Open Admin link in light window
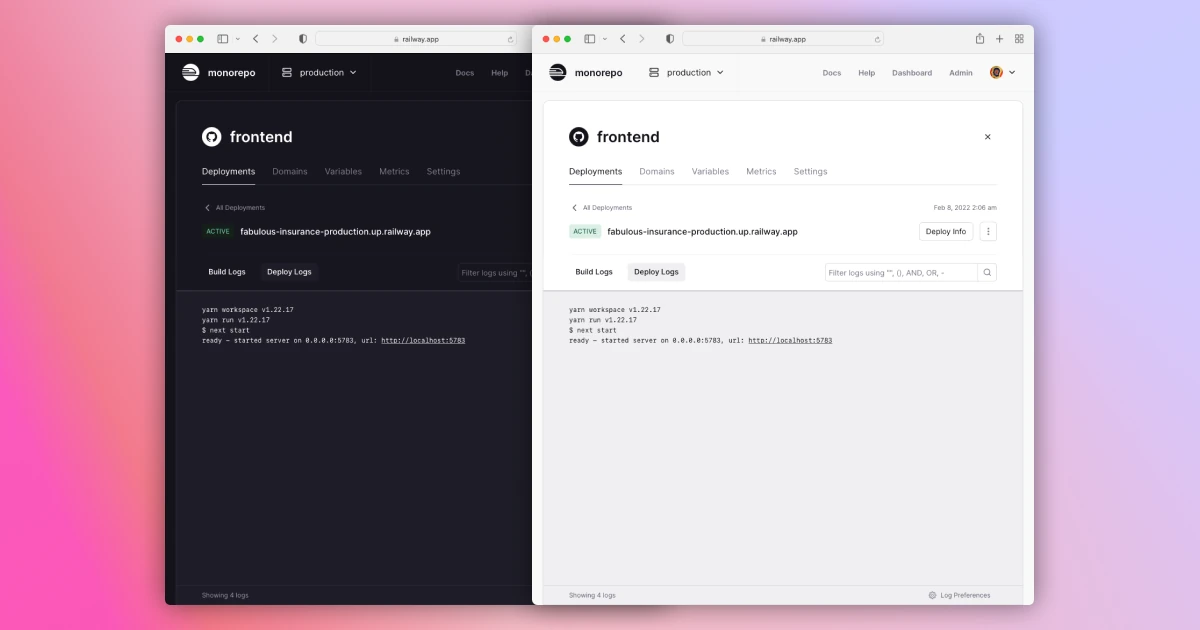This screenshot has height=630, width=1200. pyautogui.click(x=961, y=73)
